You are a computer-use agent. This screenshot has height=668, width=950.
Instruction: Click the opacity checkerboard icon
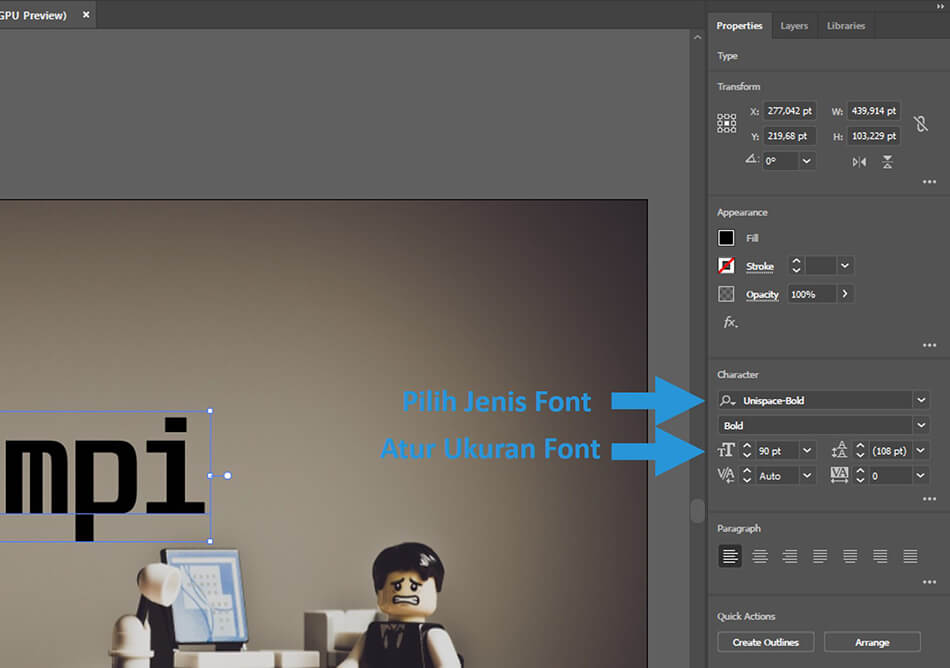coord(726,294)
